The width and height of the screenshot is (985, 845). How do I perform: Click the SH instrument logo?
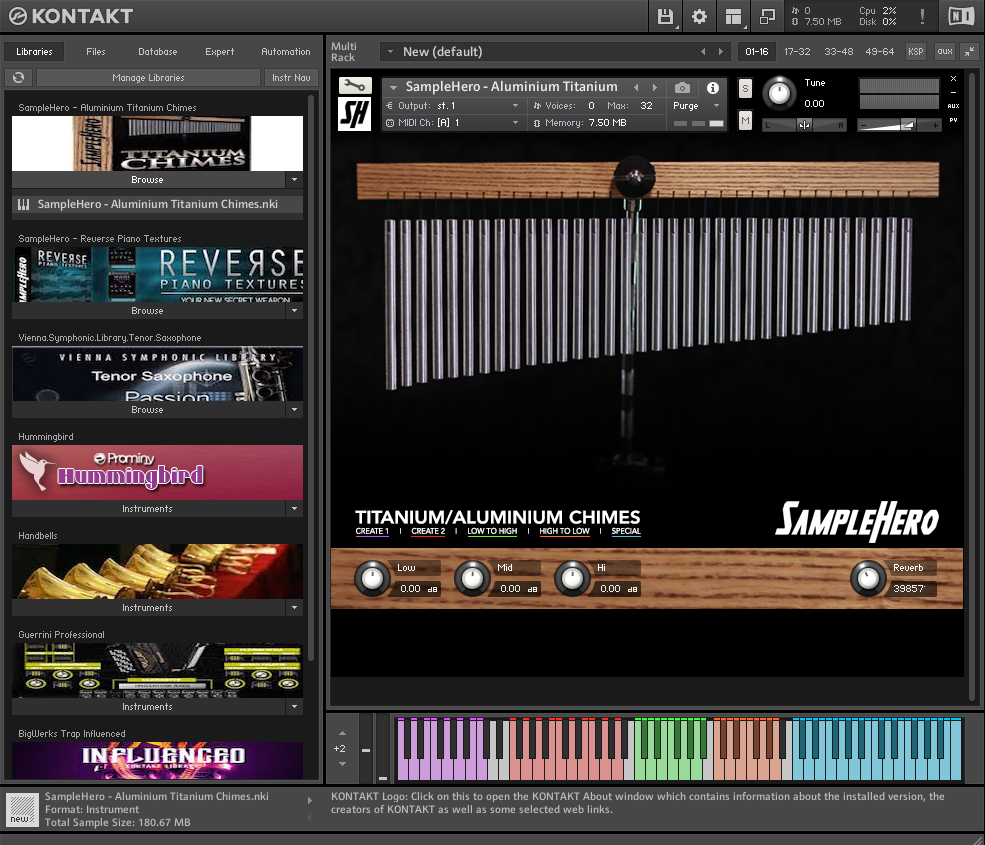pos(355,114)
